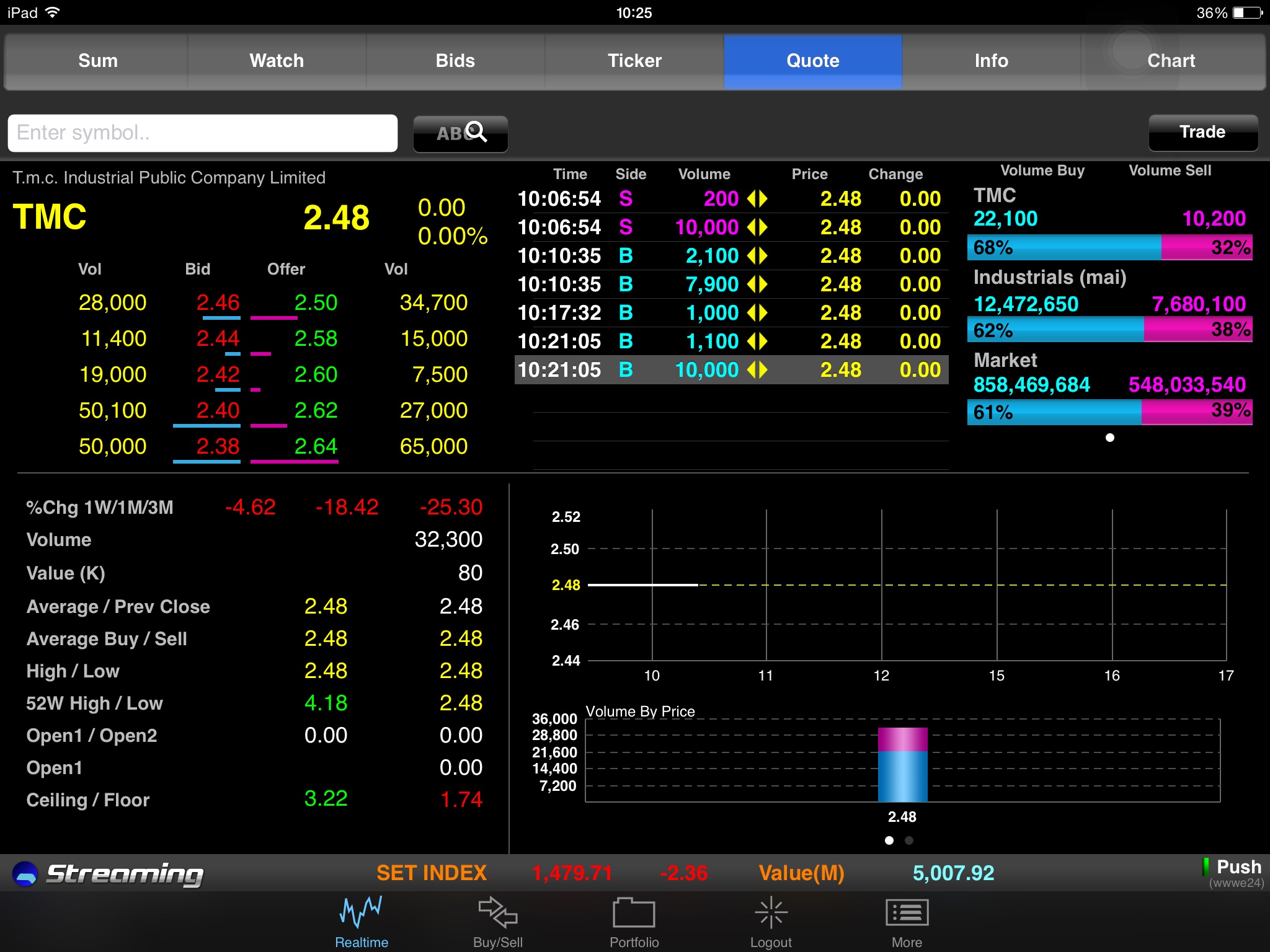Switch to the Ticker tab

pyautogui.click(x=634, y=61)
